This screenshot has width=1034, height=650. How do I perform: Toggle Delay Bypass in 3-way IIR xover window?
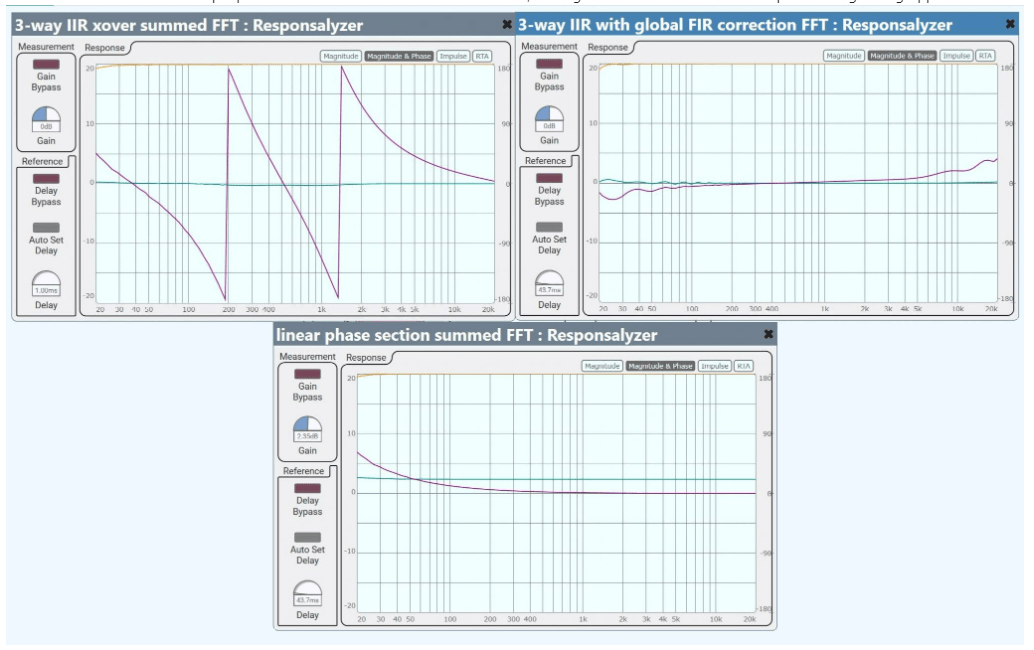coord(46,179)
